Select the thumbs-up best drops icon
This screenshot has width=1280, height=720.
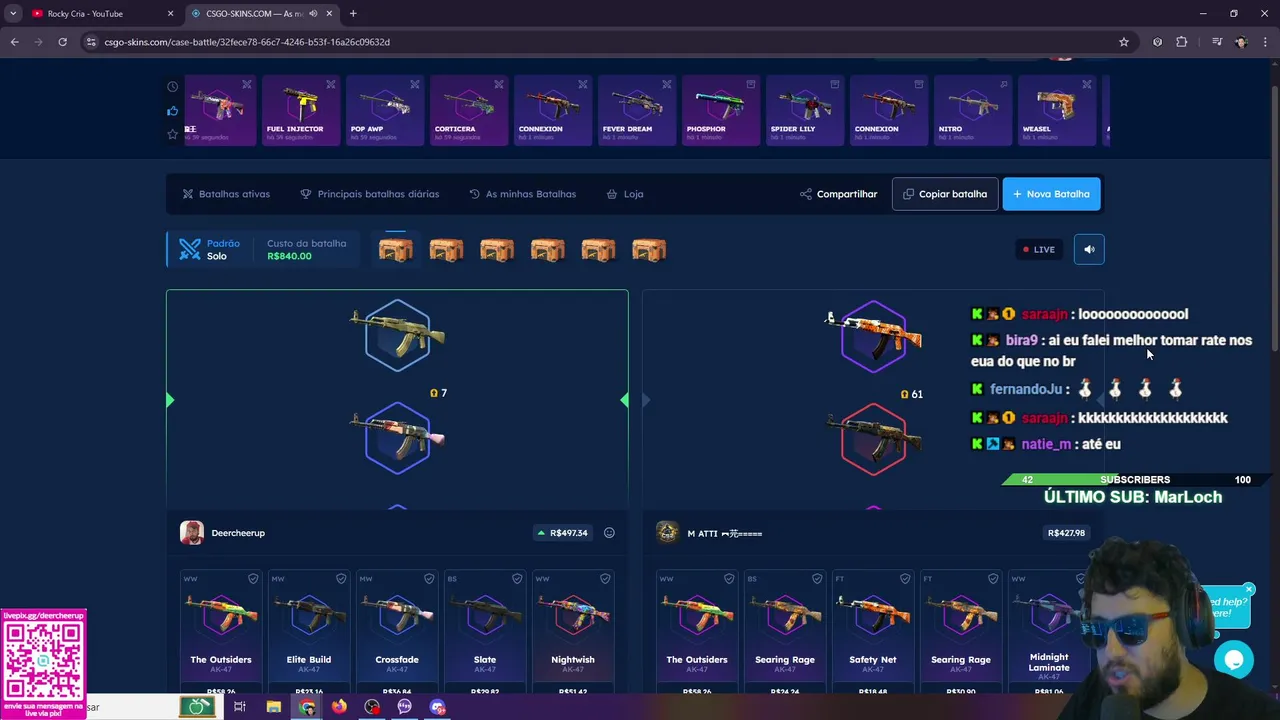(x=172, y=111)
